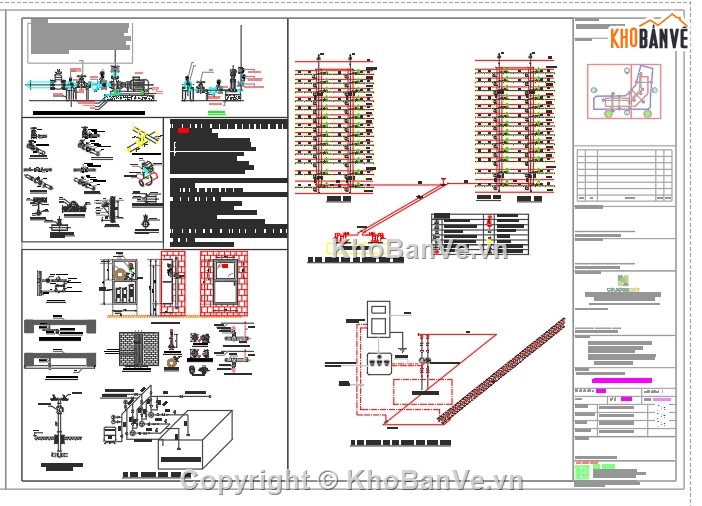Click the isometric water tank drawing
This screenshot has width=702, height=506.
tap(195, 439)
